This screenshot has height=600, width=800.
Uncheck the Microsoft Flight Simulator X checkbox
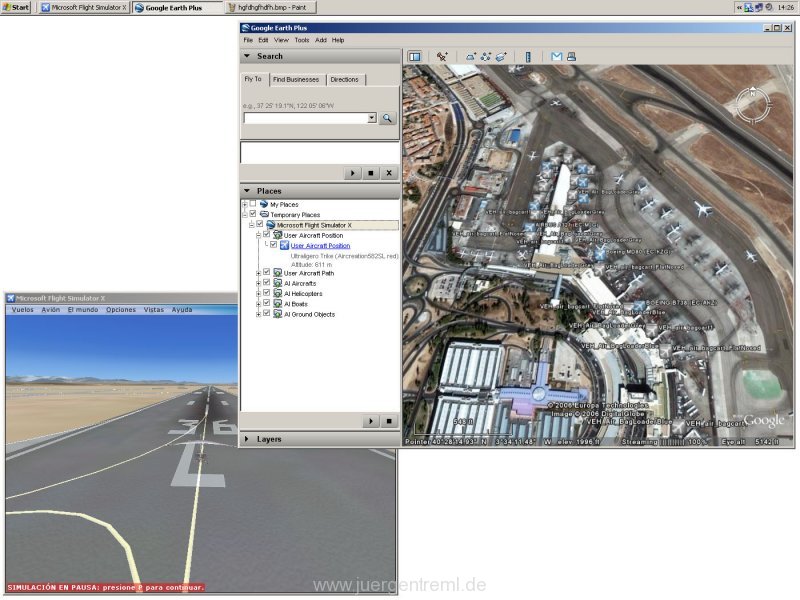coord(260,224)
